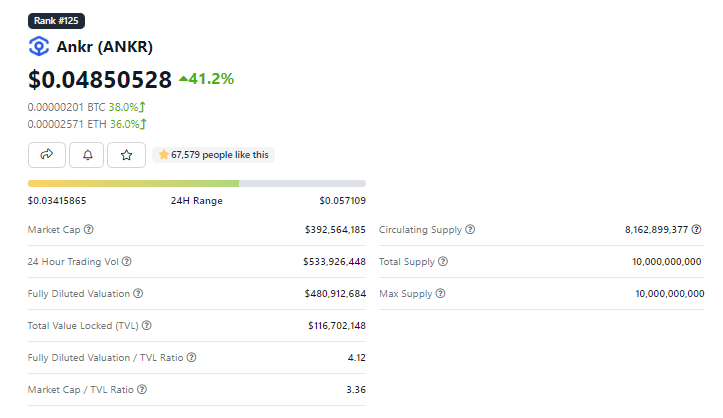Click the Total Value Locked (TVL) label
723x418 pixels.
(x=83, y=325)
